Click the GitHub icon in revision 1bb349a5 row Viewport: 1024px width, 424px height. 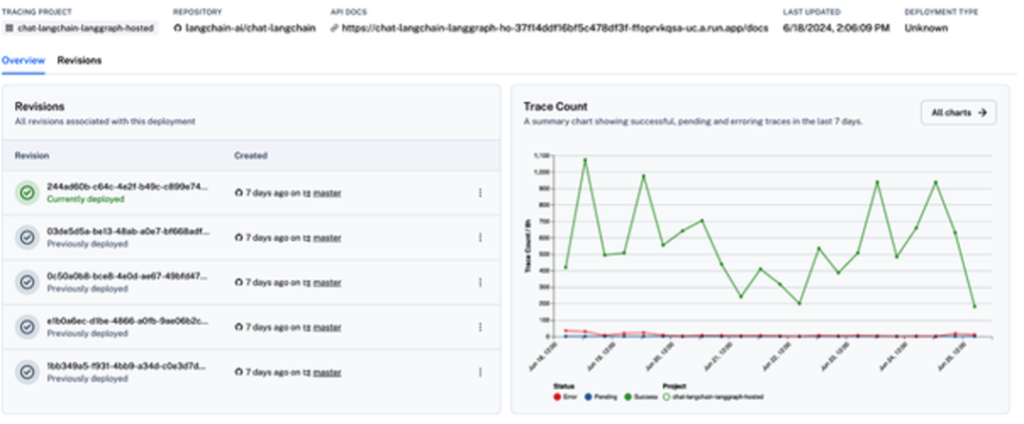point(239,372)
